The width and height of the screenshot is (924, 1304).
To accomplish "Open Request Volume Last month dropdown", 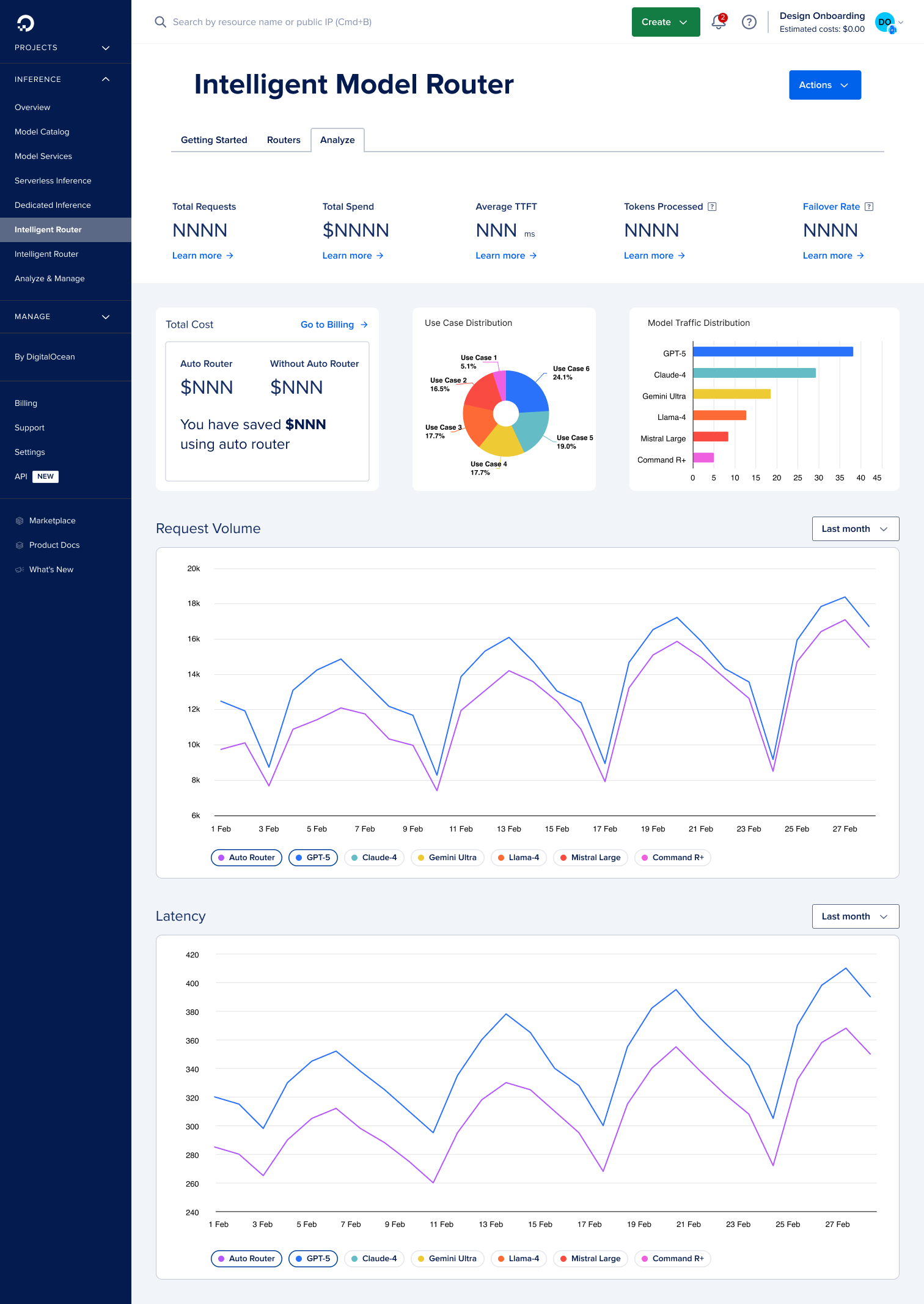I will [855, 529].
